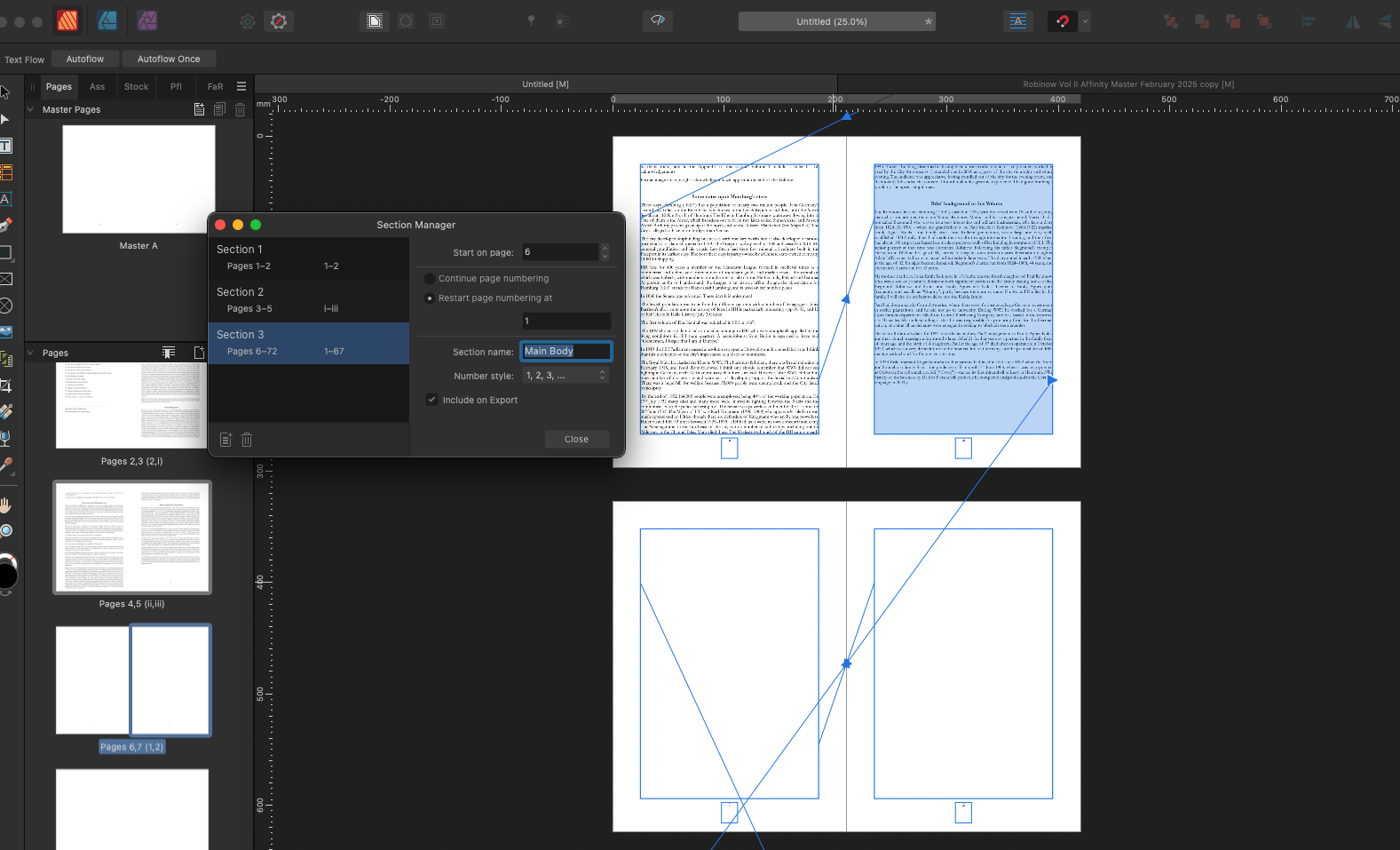This screenshot has height=850, width=1400.
Task: Add a new section in Section Manager
Action: pos(225,440)
